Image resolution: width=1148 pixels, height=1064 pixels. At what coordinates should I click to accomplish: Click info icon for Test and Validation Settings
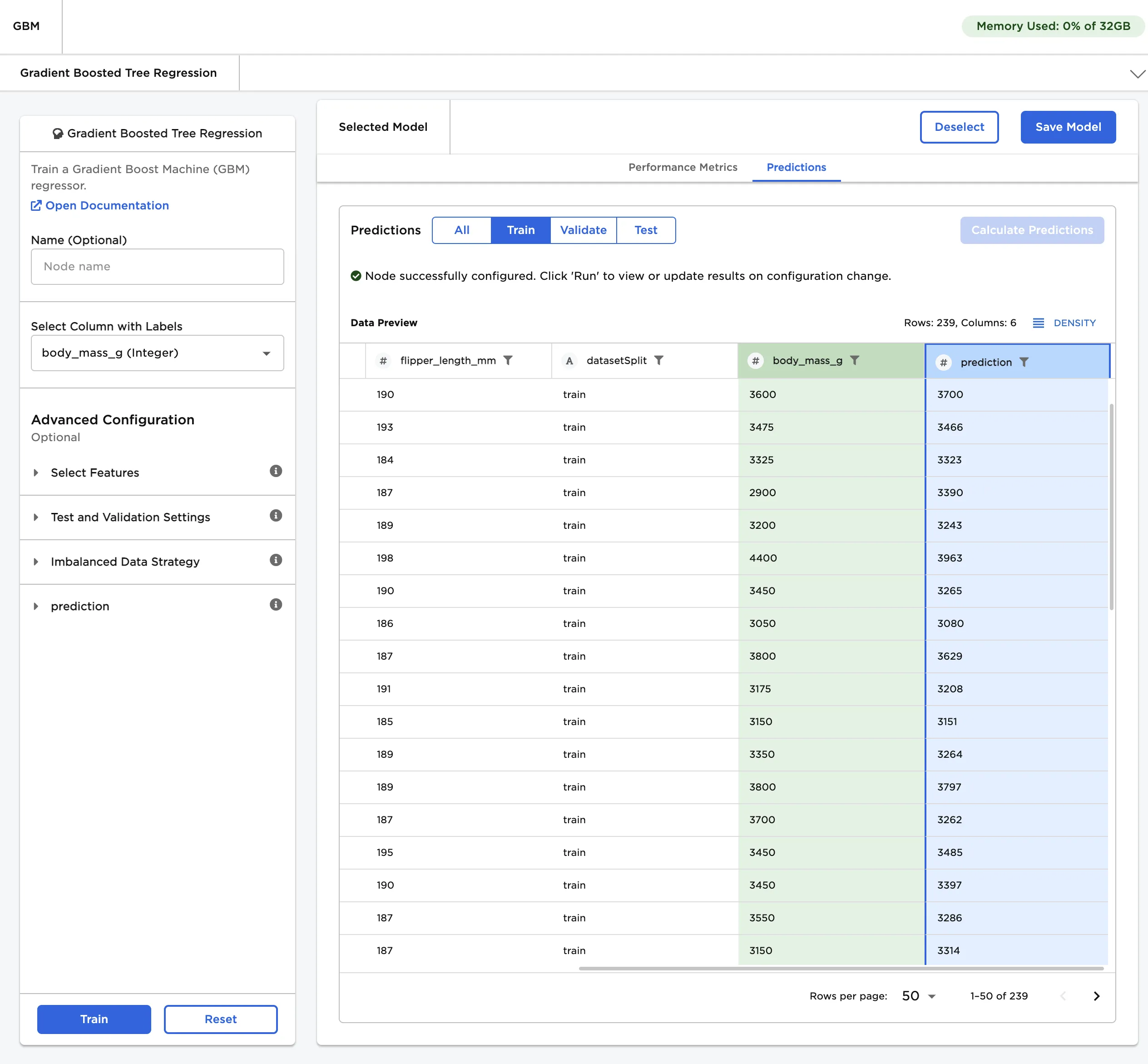(x=276, y=515)
